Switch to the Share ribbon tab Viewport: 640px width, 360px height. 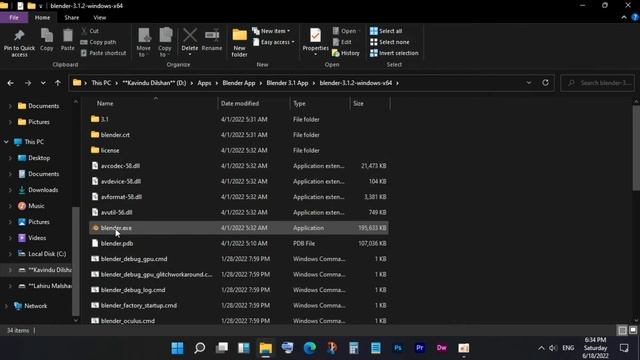[x=71, y=18]
